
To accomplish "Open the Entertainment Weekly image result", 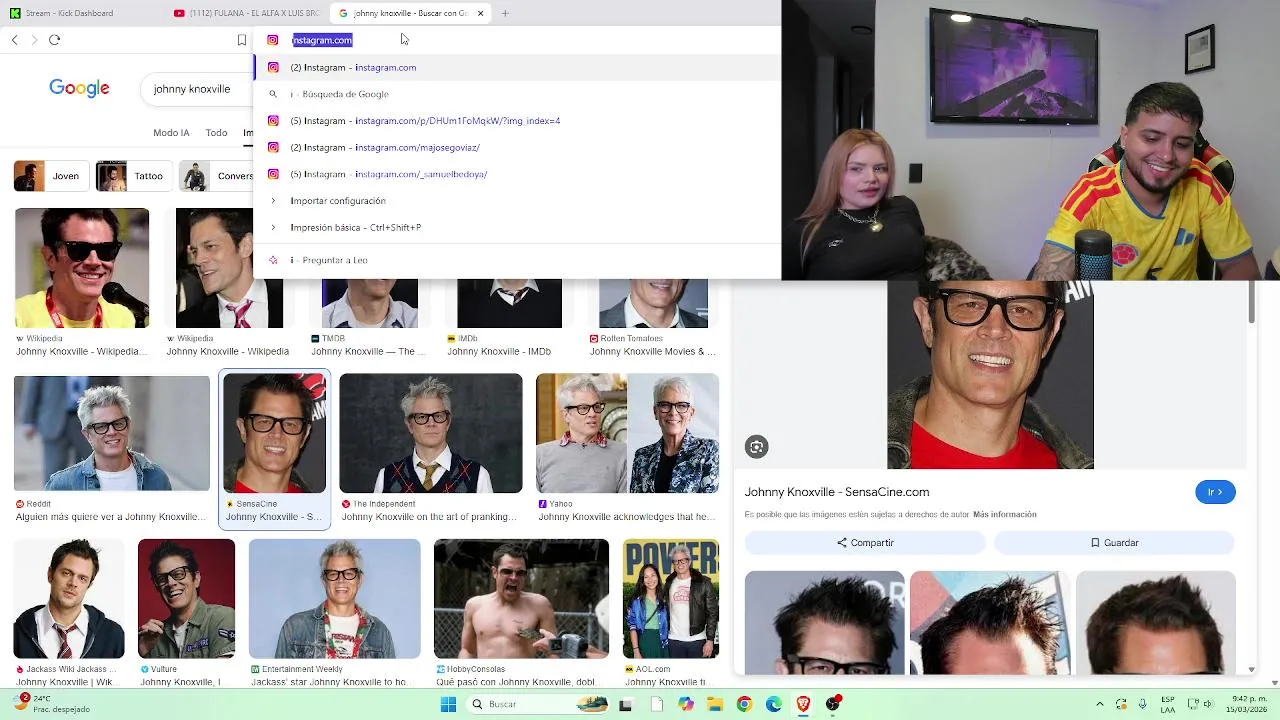I will coord(334,599).
